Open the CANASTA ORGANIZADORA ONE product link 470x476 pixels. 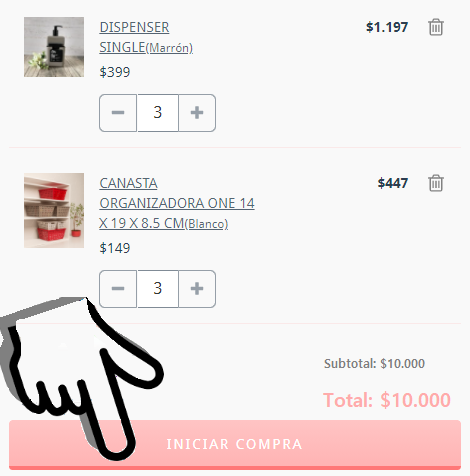[177, 203]
